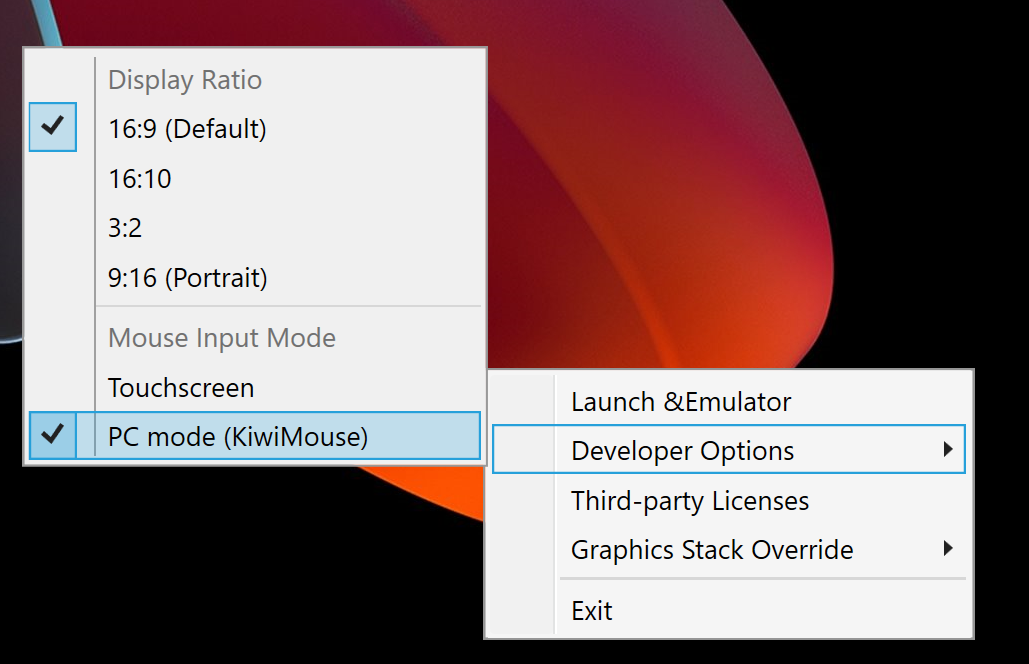The width and height of the screenshot is (1029, 664).
Task: Select 16:9 (Default) display ratio
Action: pyautogui.click(x=186, y=128)
